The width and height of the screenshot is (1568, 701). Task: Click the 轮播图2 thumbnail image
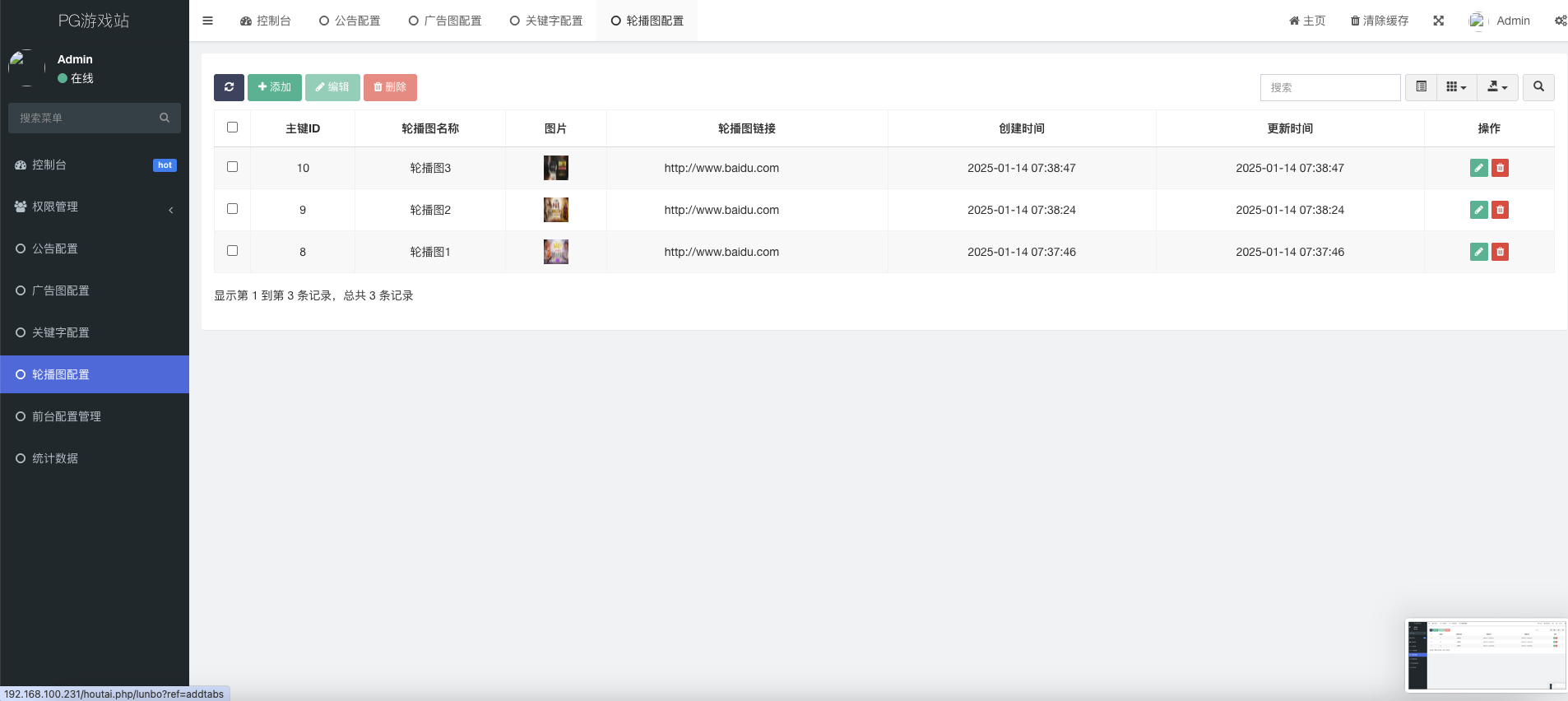(x=556, y=210)
